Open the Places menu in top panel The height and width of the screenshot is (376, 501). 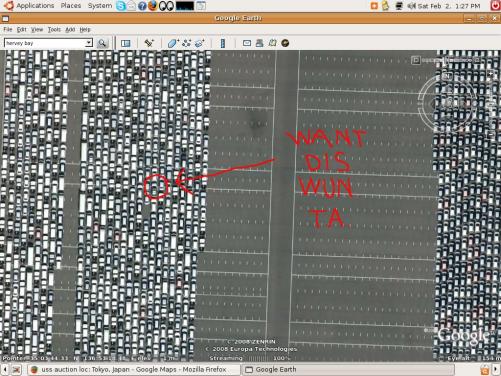tap(71, 6)
